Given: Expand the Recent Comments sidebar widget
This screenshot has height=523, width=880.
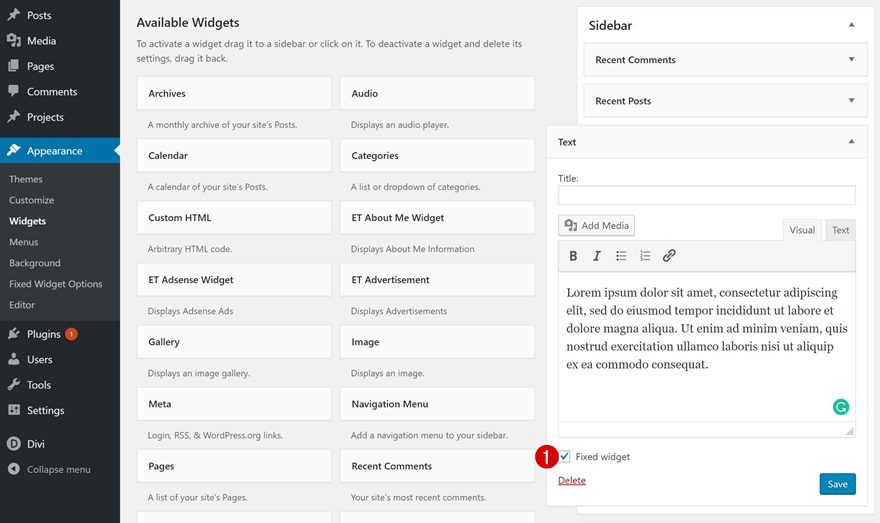Looking at the screenshot, I should pyautogui.click(x=851, y=60).
